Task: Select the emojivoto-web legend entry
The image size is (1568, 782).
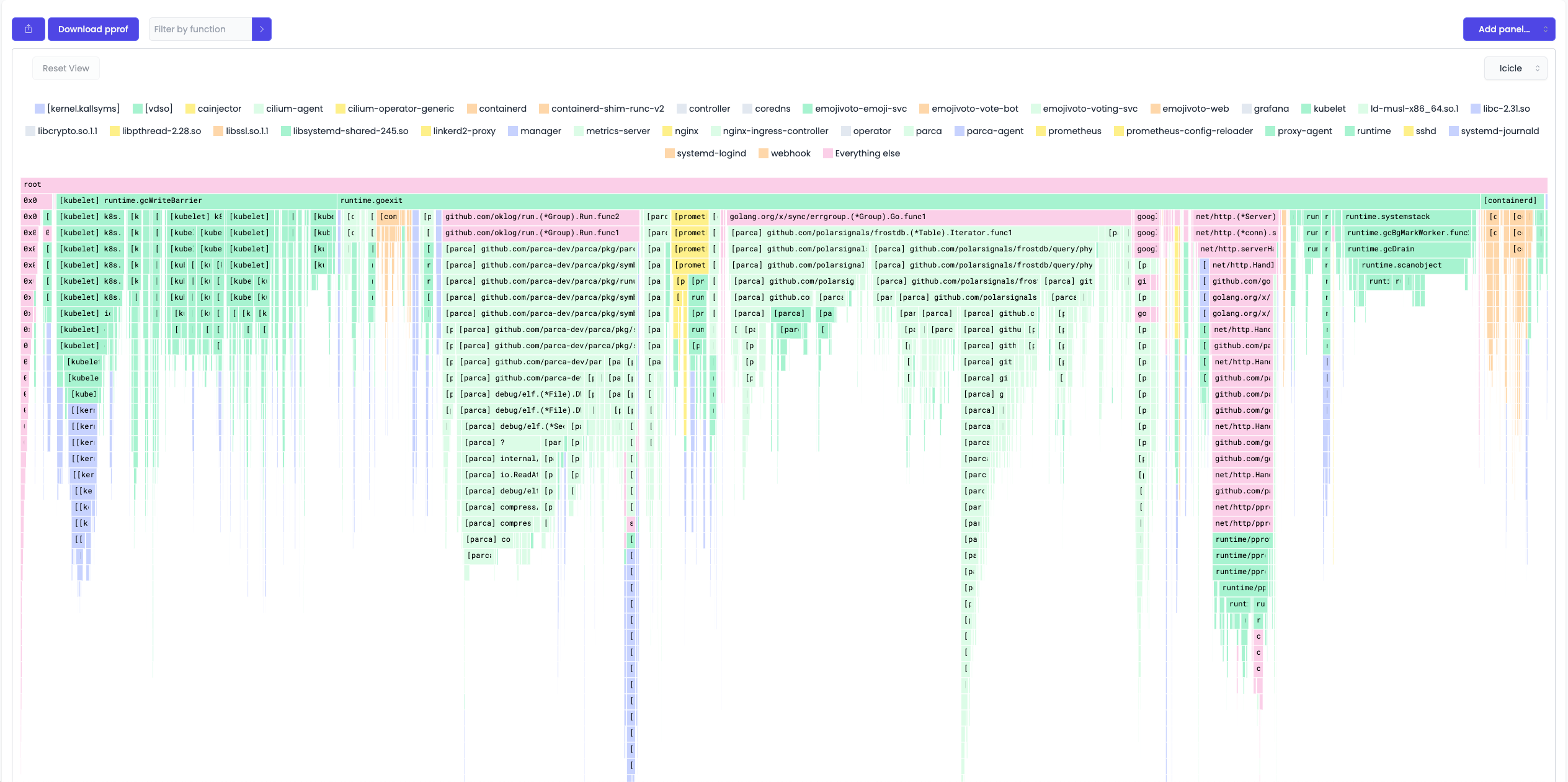Action: point(1190,109)
